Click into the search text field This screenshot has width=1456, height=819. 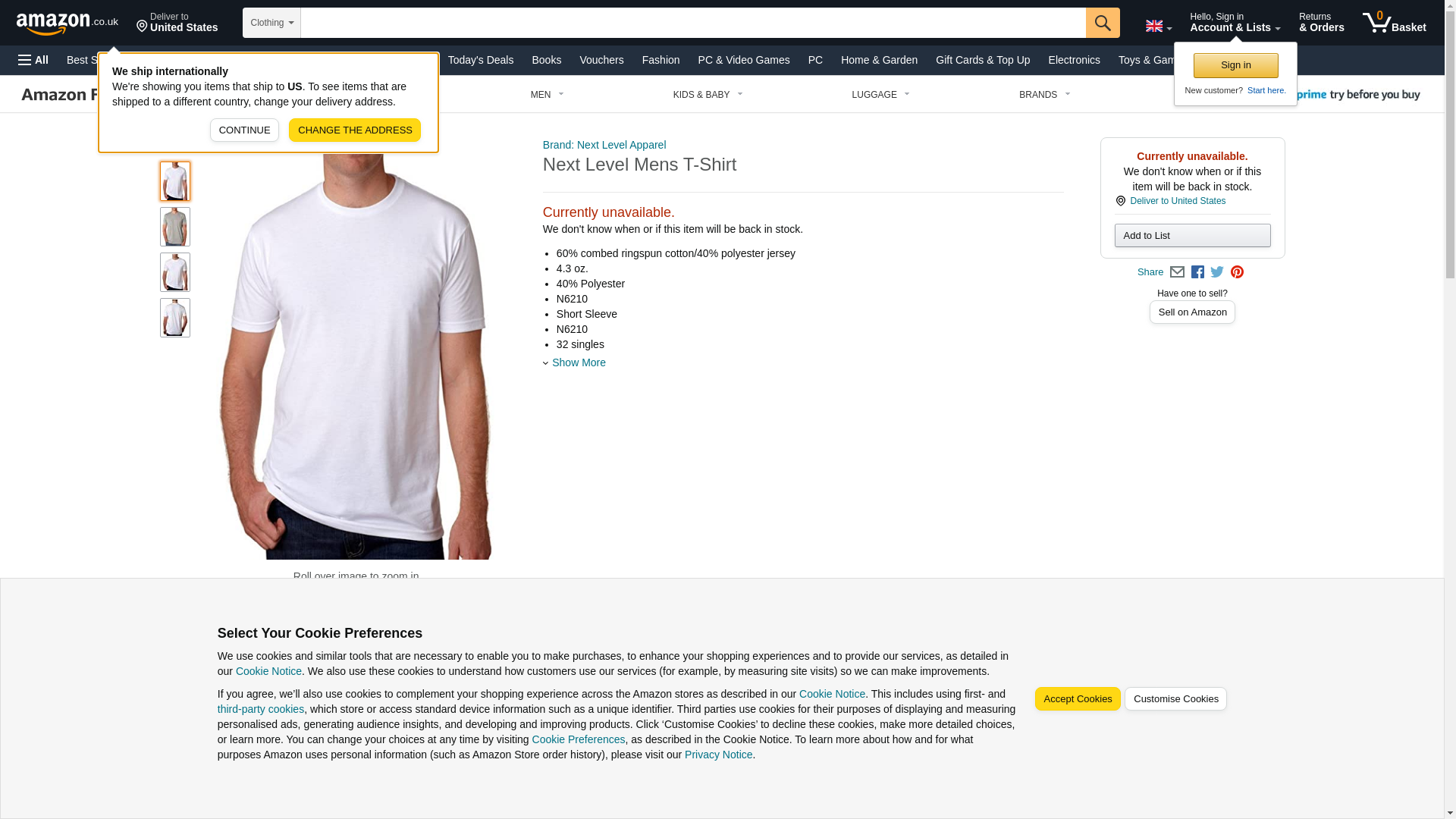click(693, 23)
